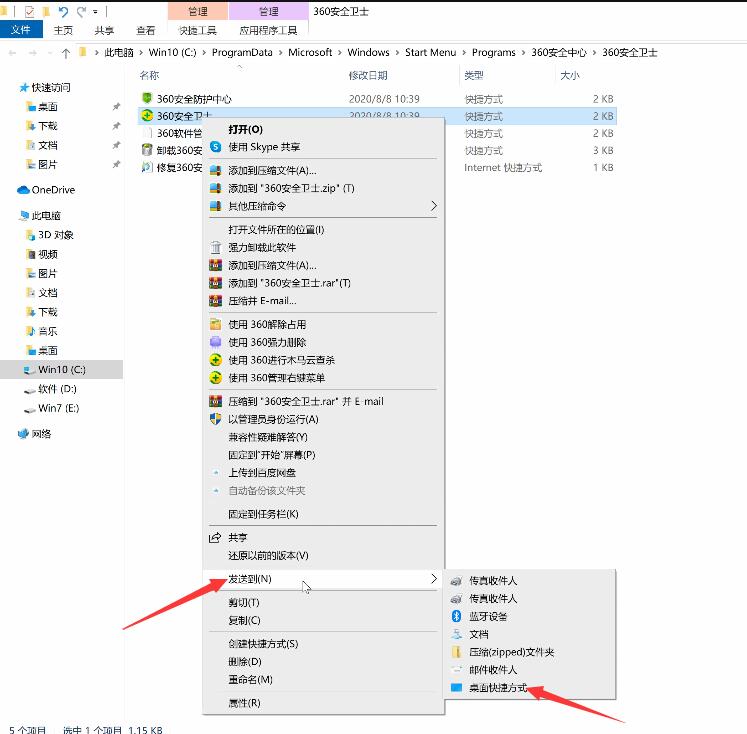Open the 快捷工具 ribbon tab

(198, 30)
